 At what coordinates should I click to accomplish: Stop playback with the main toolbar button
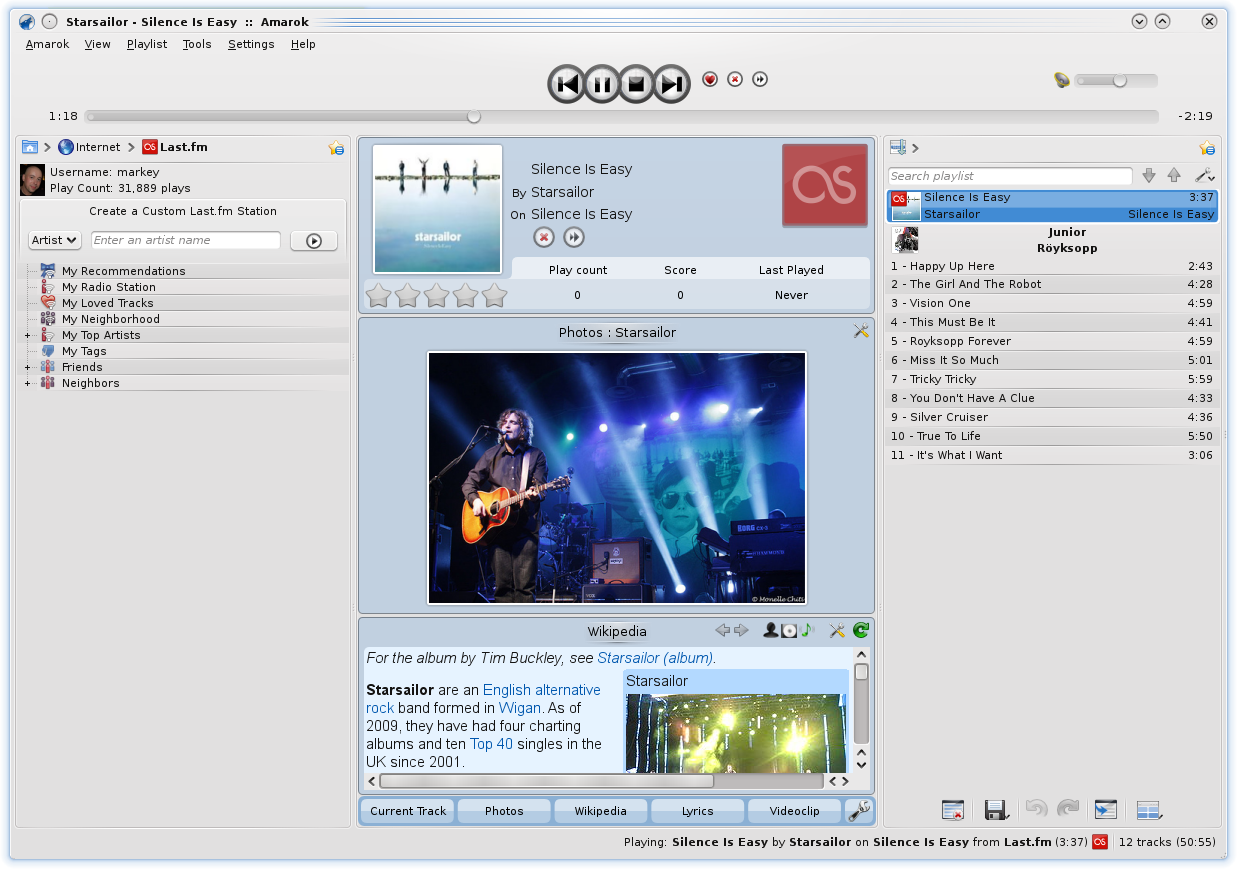636,84
